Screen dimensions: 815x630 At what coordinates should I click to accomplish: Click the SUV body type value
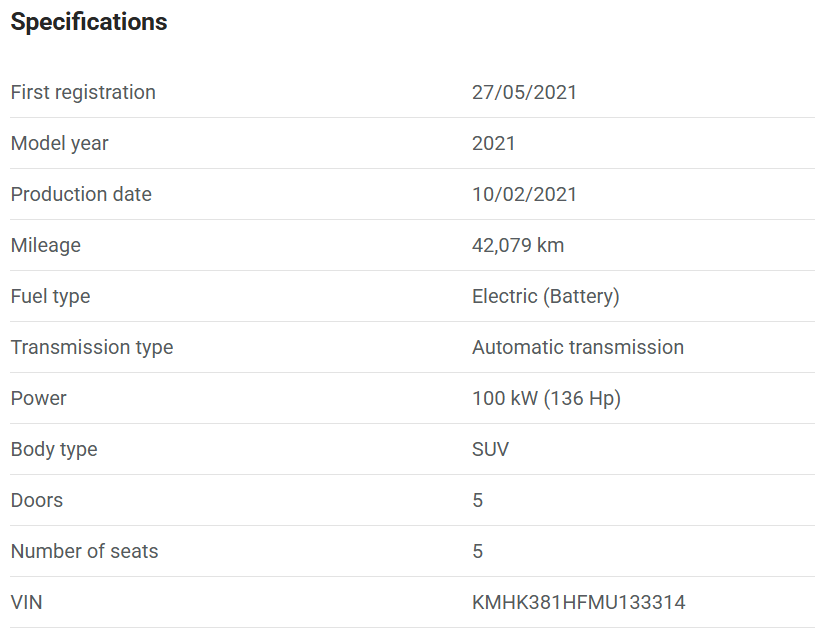point(490,449)
